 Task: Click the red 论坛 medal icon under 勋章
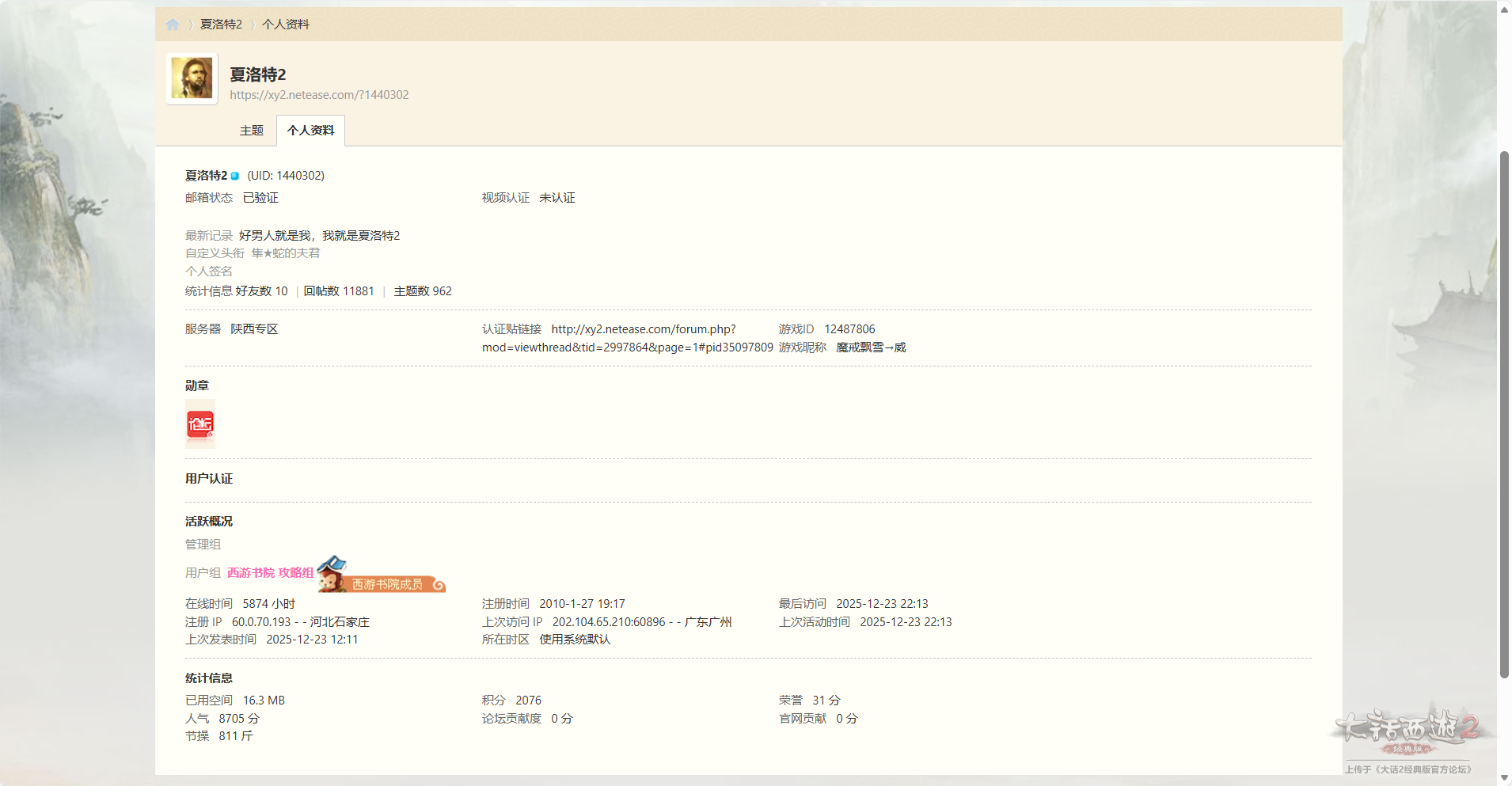[x=200, y=424]
